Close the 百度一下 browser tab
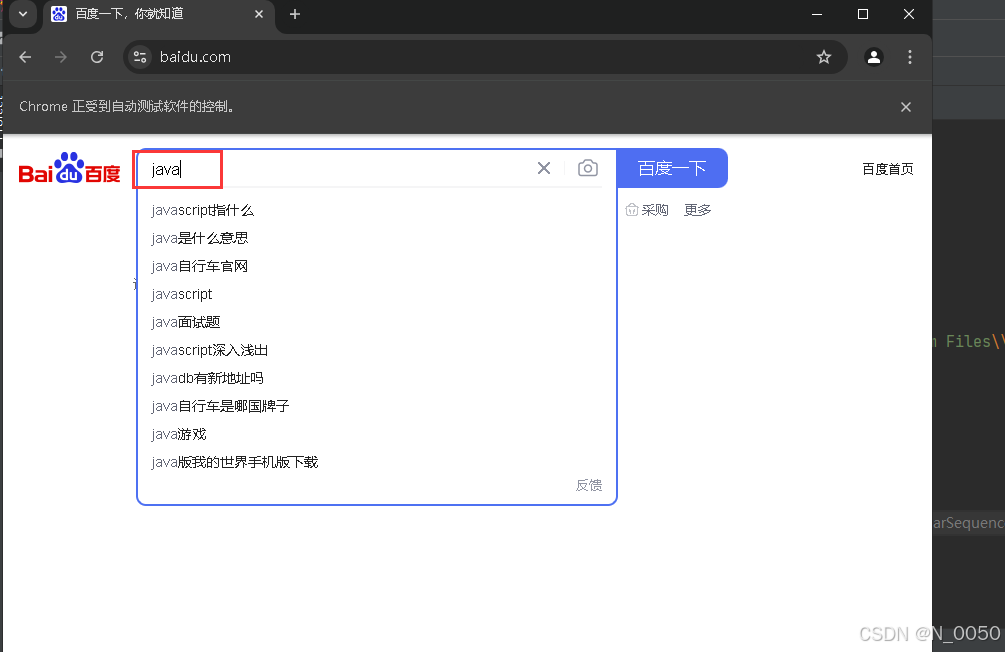The height and width of the screenshot is (652, 1005). [x=259, y=14]
